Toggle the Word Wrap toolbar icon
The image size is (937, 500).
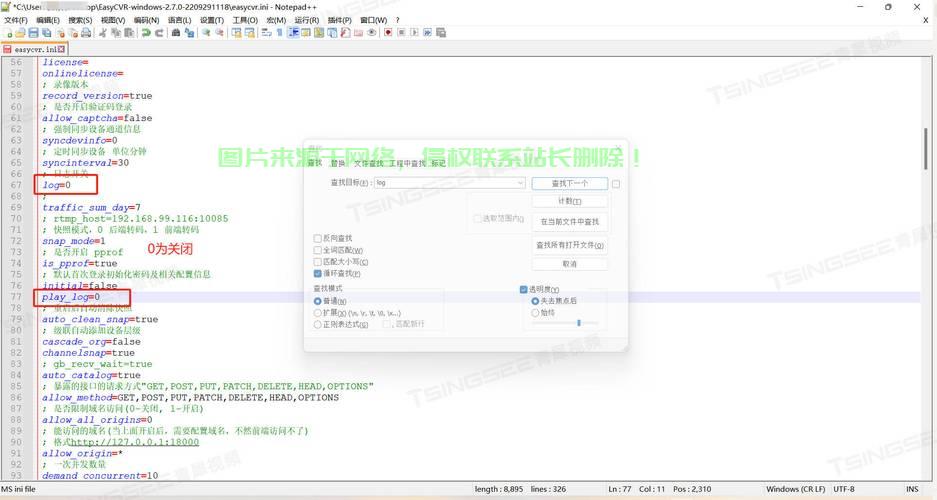pos(266,33)
